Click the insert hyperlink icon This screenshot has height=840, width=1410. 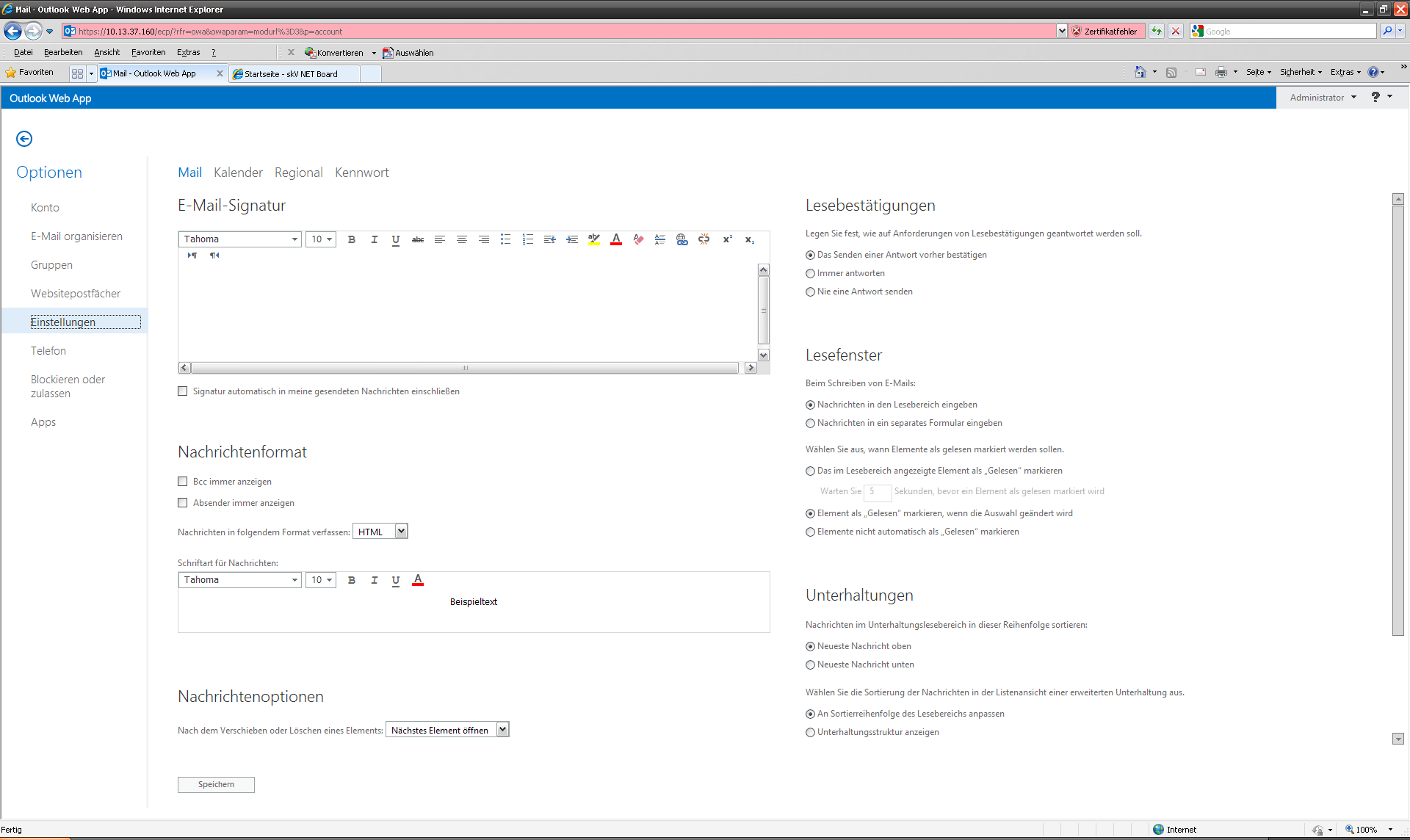[681, 239]
